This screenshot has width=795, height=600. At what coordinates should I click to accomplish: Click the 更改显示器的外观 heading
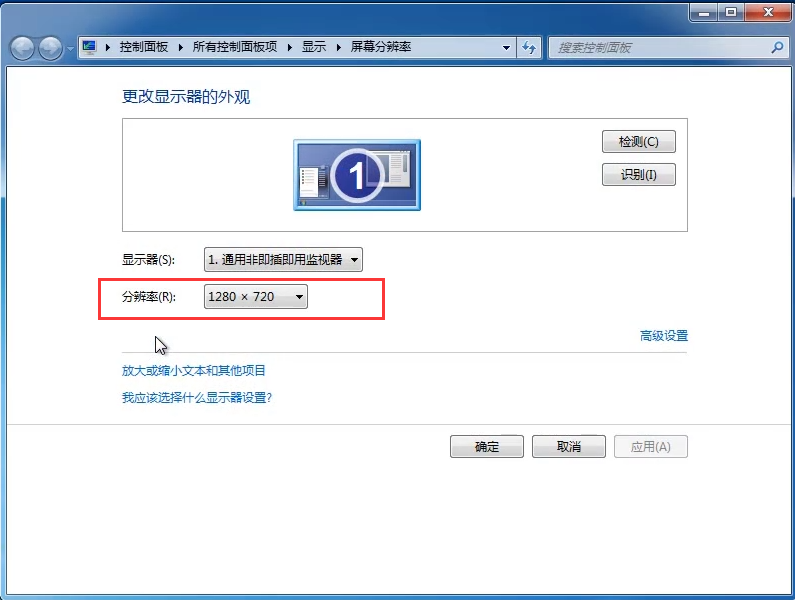[x=186, y=96]
